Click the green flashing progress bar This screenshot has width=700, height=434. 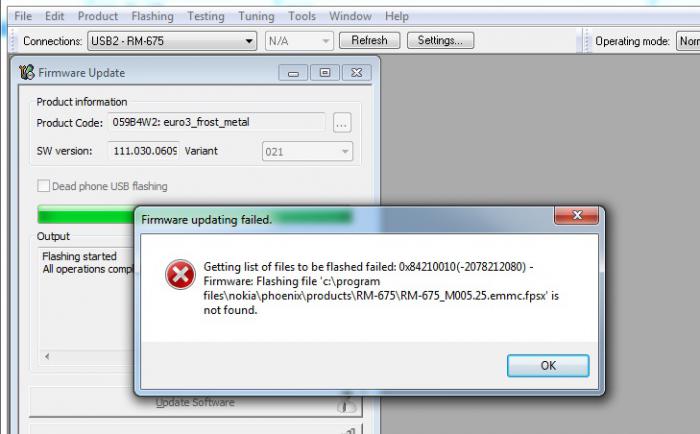86,215
